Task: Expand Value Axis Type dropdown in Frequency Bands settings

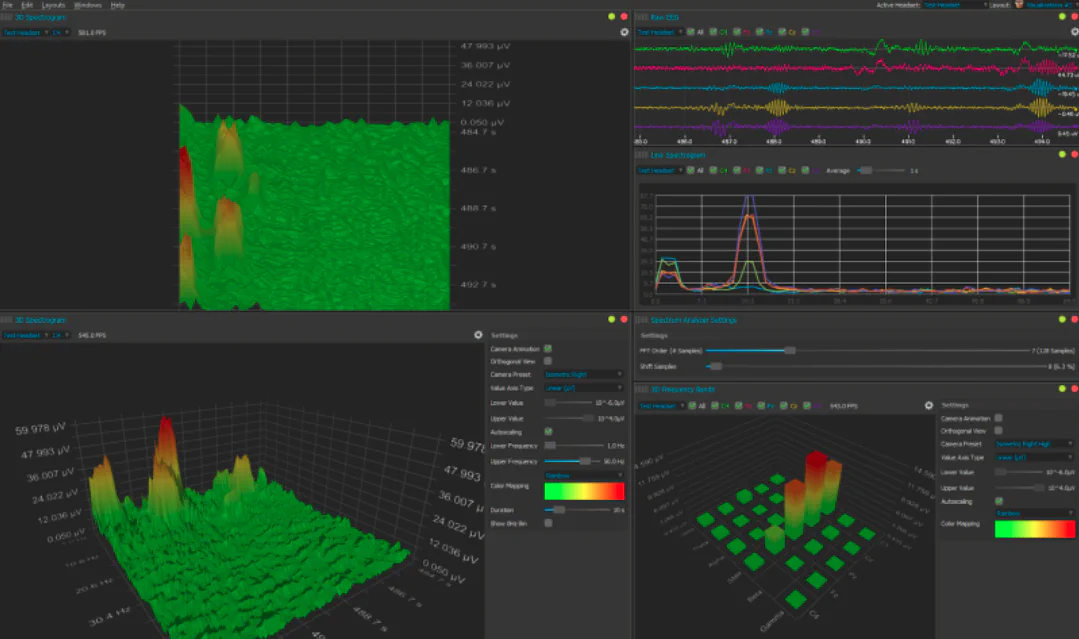Action: tap(1034, 457)
